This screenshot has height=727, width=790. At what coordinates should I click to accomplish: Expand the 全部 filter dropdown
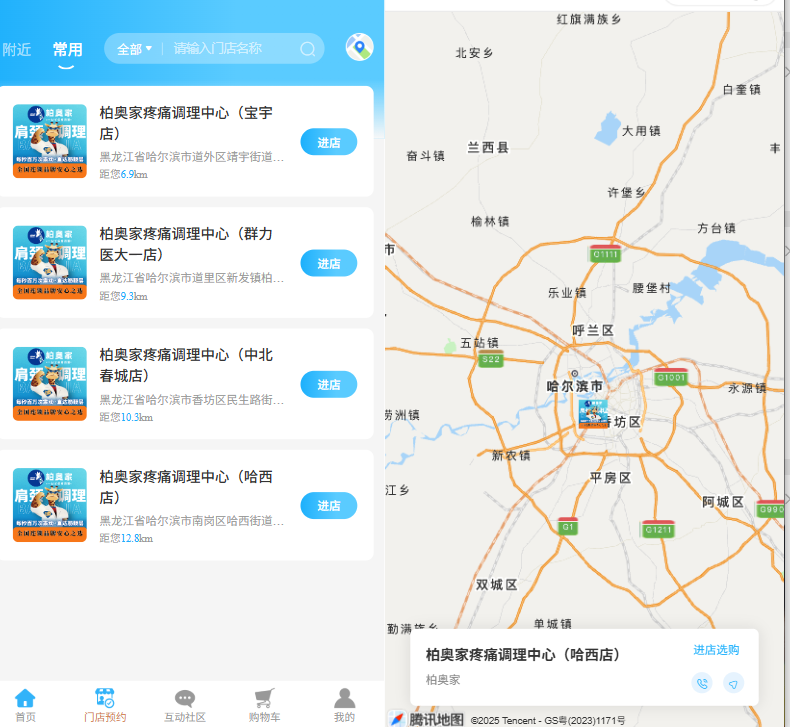tap(135, 49)
